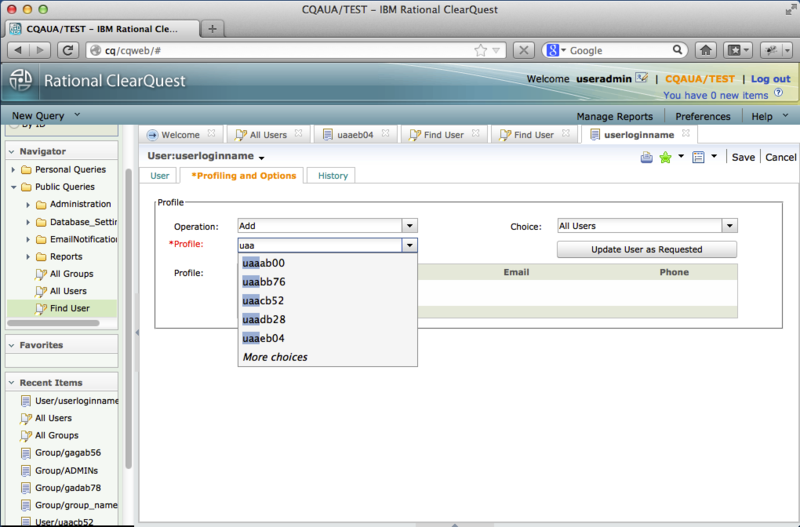800x527 pixels.
Task: Click the Save button
Action: point(743,158)
